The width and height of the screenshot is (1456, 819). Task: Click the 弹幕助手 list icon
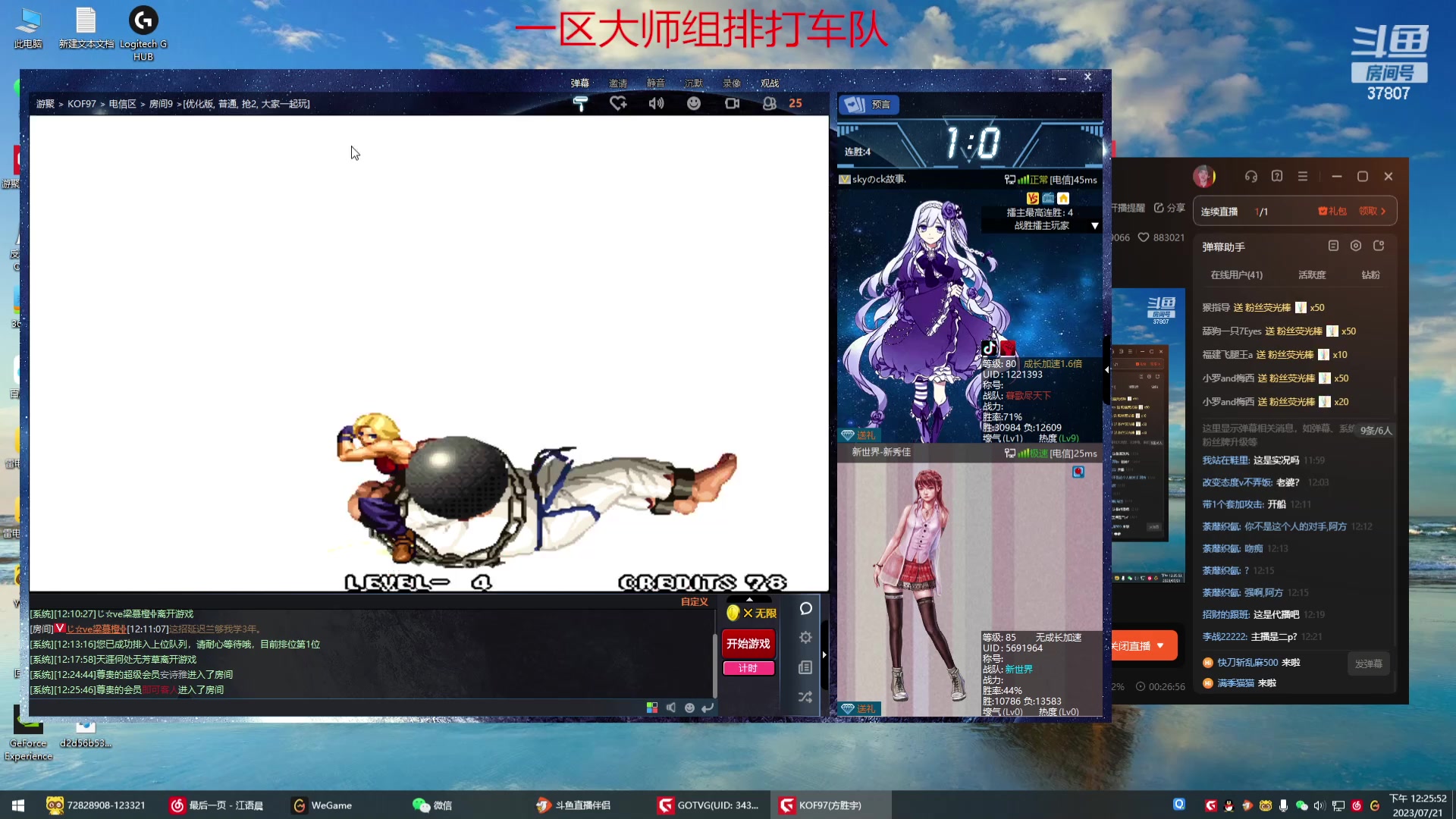tap(1333, 246)
